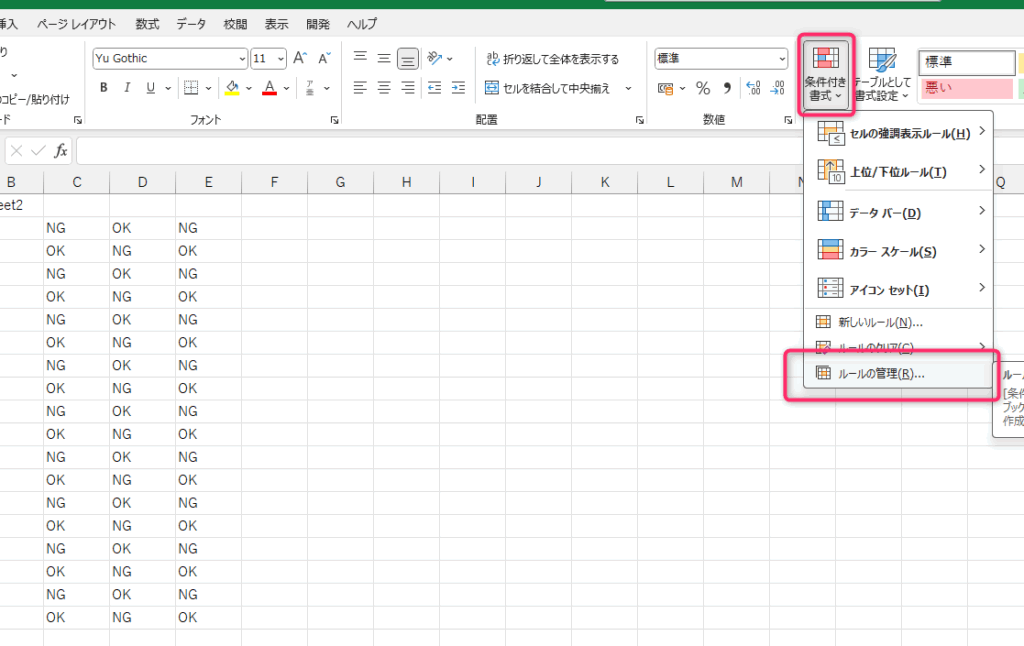Choose New Rule (新しいルール) from menu
Viewport: 1024px width, 646px height.
(878, 322)
